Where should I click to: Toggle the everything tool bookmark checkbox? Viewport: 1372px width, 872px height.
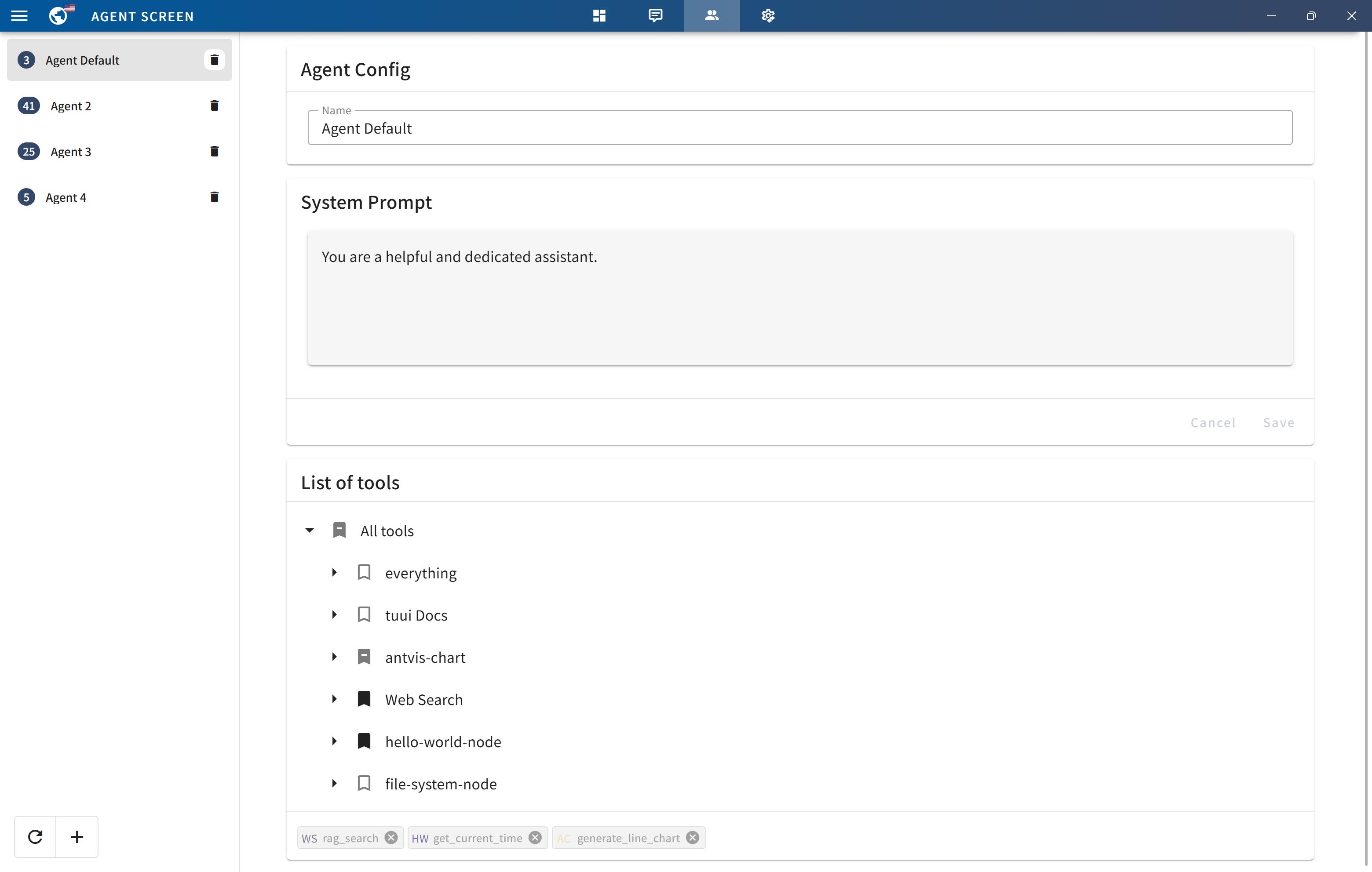364,572
